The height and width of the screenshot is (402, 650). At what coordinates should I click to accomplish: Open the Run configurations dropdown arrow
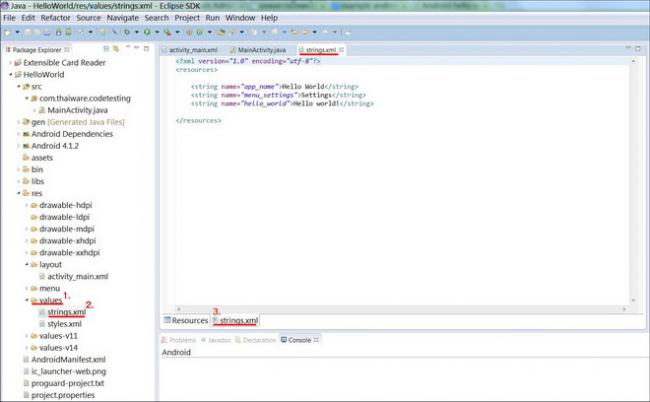(x=157, y=32)
